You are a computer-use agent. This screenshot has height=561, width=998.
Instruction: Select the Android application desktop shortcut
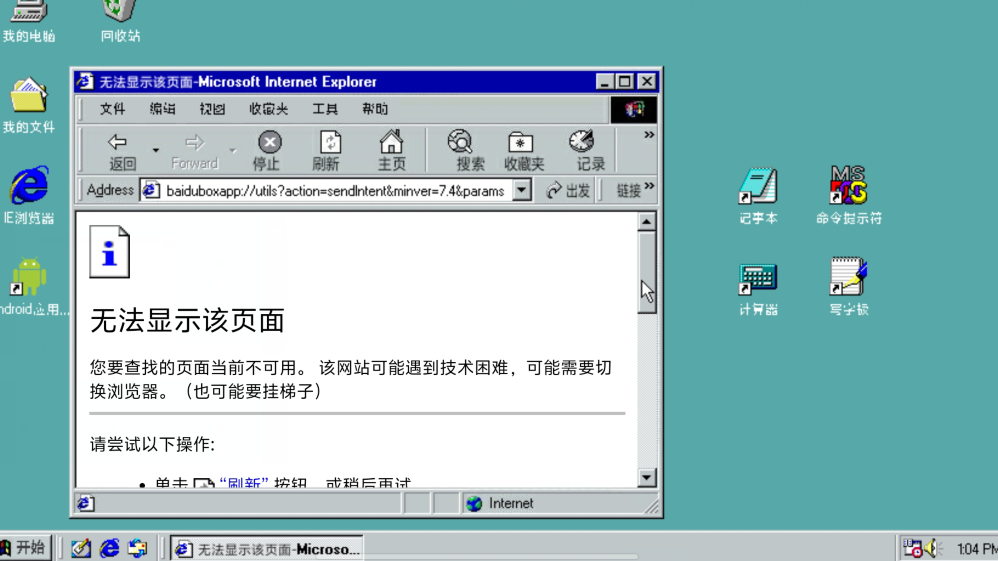pos(31,287)
